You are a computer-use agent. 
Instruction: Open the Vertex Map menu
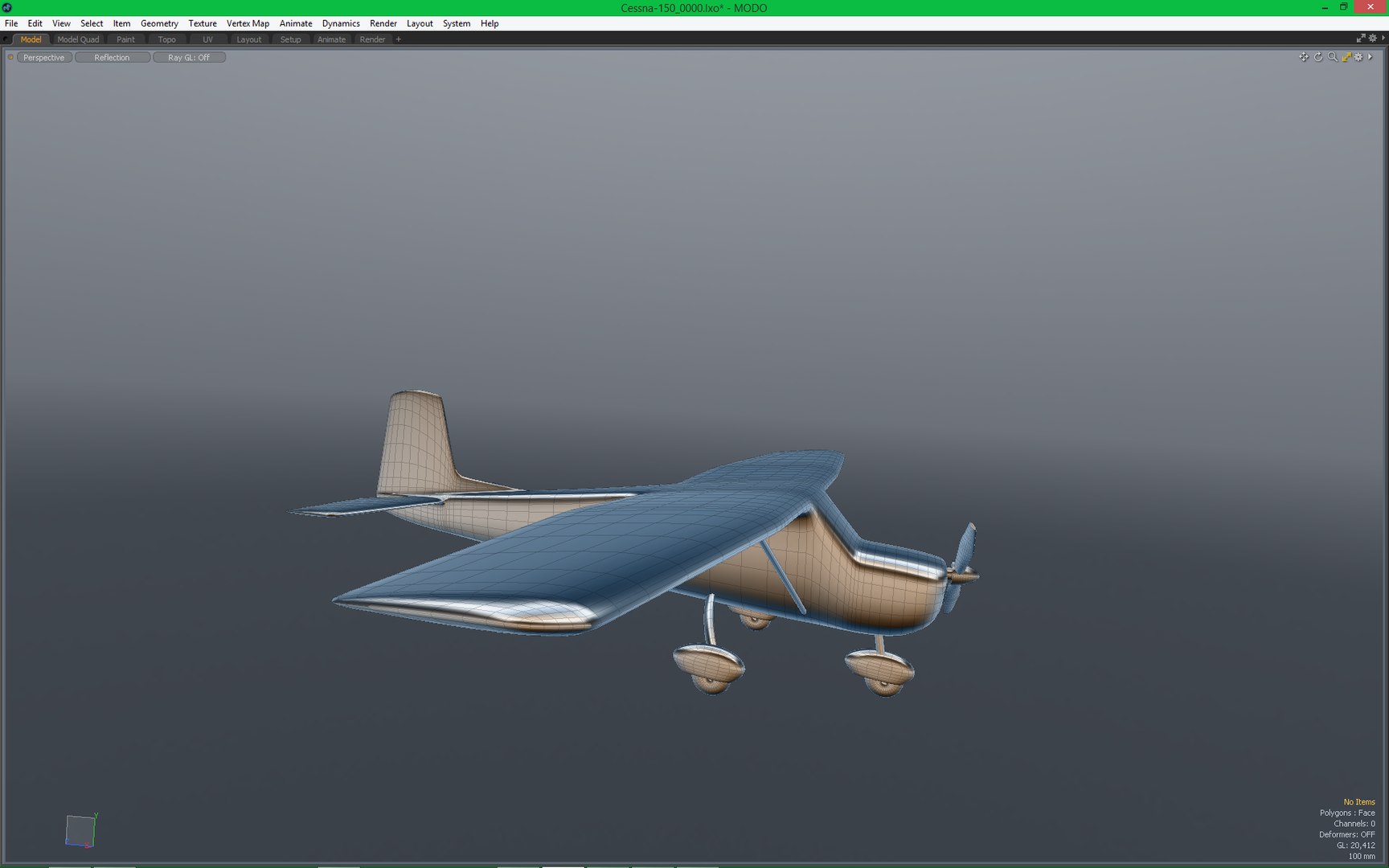tap(248, 23)
